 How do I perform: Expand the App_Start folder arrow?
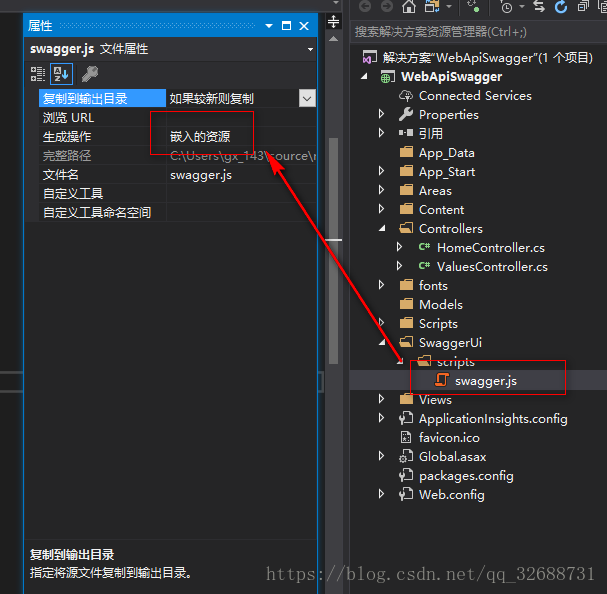click(382, 171)
